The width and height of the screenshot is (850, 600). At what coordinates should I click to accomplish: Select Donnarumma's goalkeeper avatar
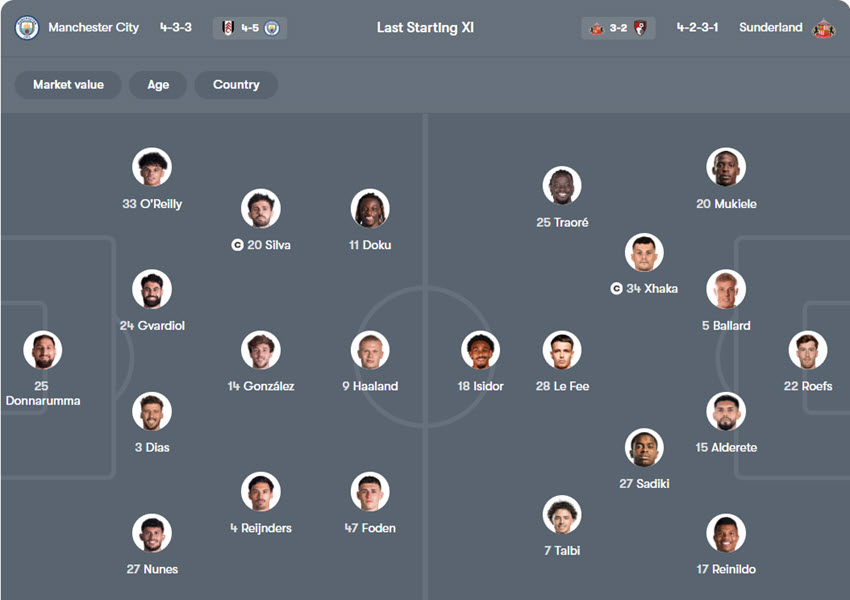[42, 351]
